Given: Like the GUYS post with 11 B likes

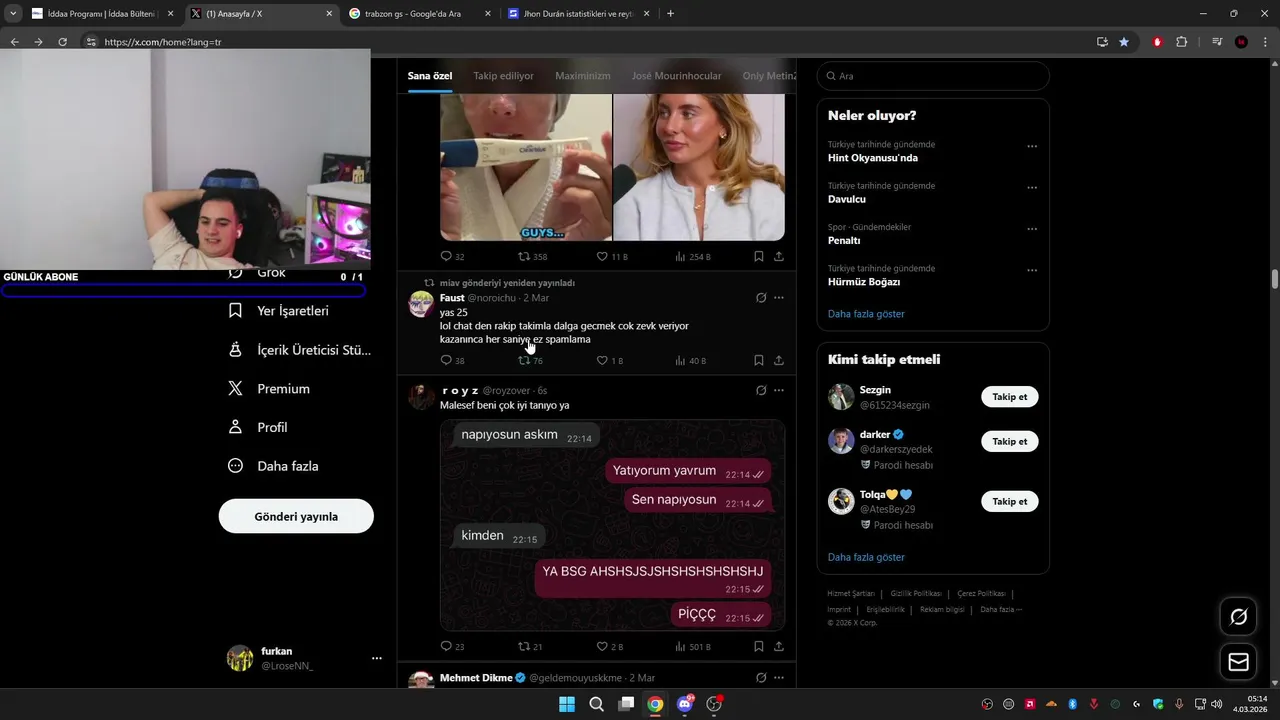Looking at the screenshot, I should [x=612, y=256].
